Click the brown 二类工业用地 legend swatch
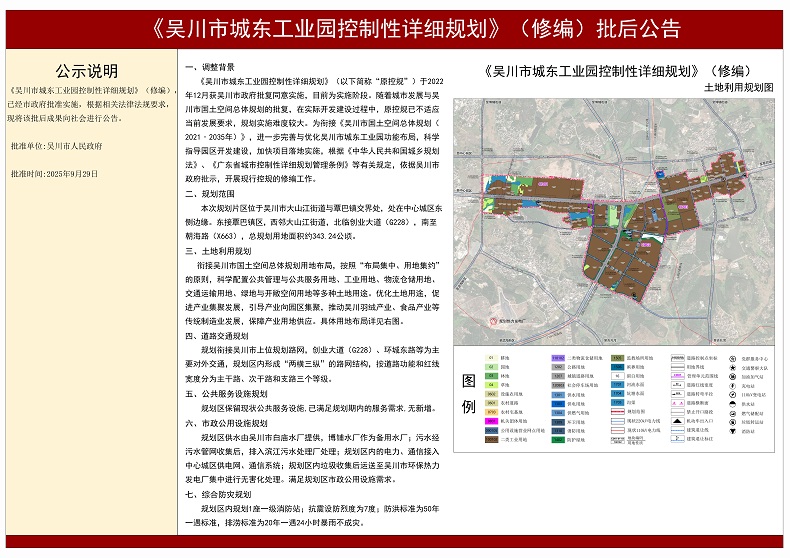 coord(491,440)
